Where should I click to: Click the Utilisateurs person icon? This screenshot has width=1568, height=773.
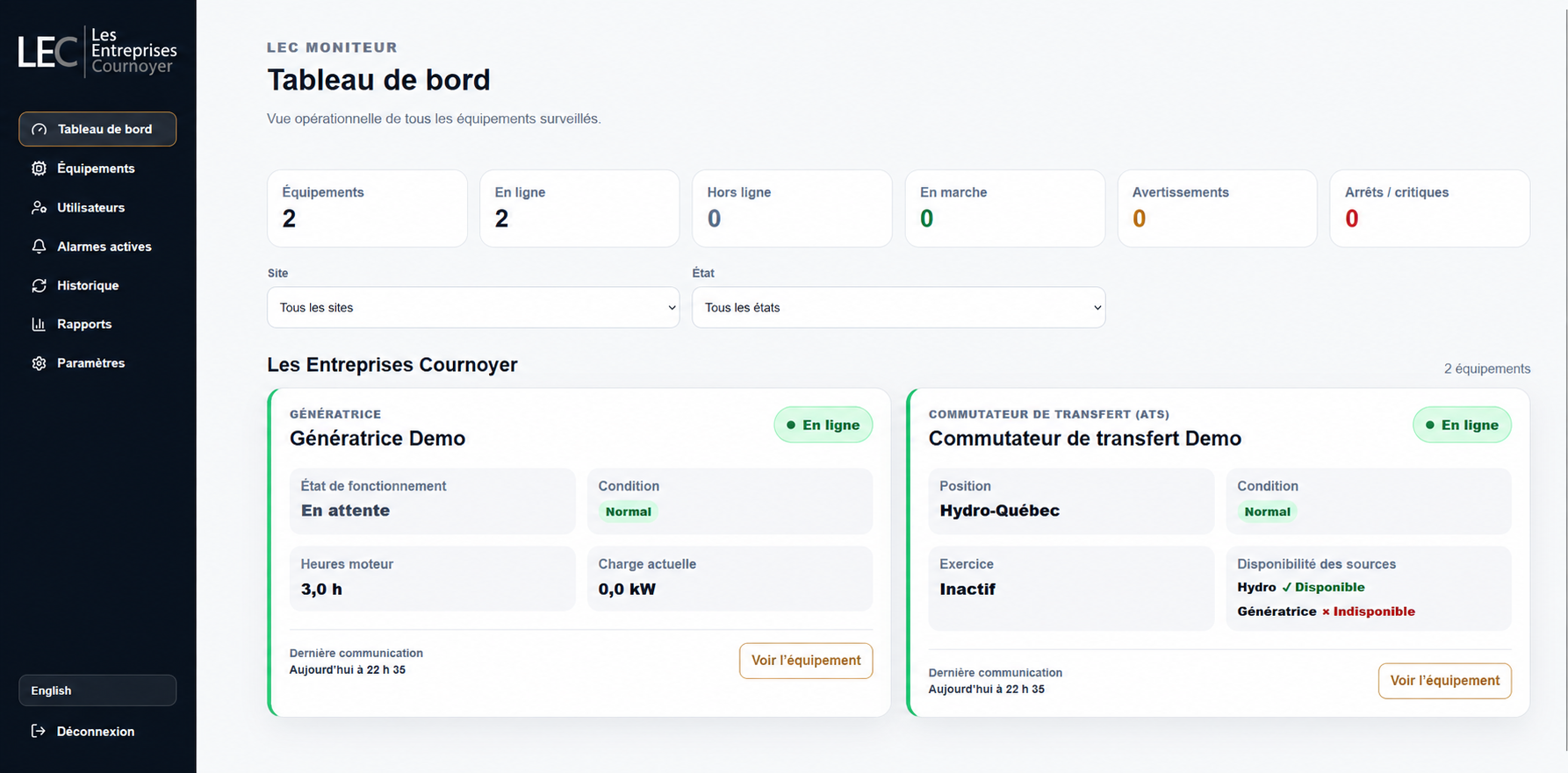point(39,207)
